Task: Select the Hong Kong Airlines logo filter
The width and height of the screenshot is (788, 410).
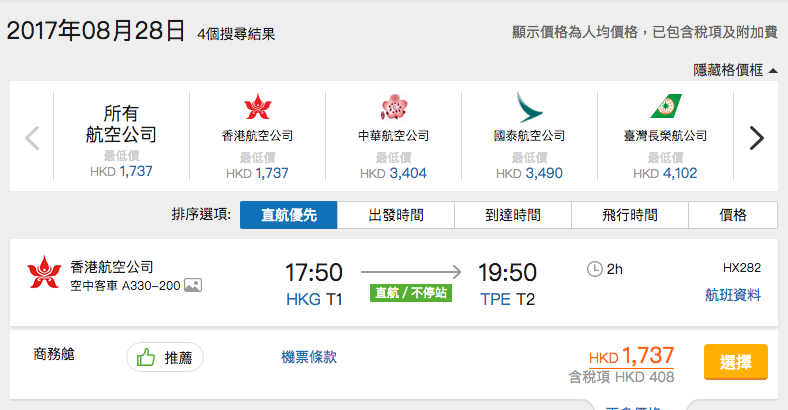Action: pyautogui.click(x=257, y=107)
